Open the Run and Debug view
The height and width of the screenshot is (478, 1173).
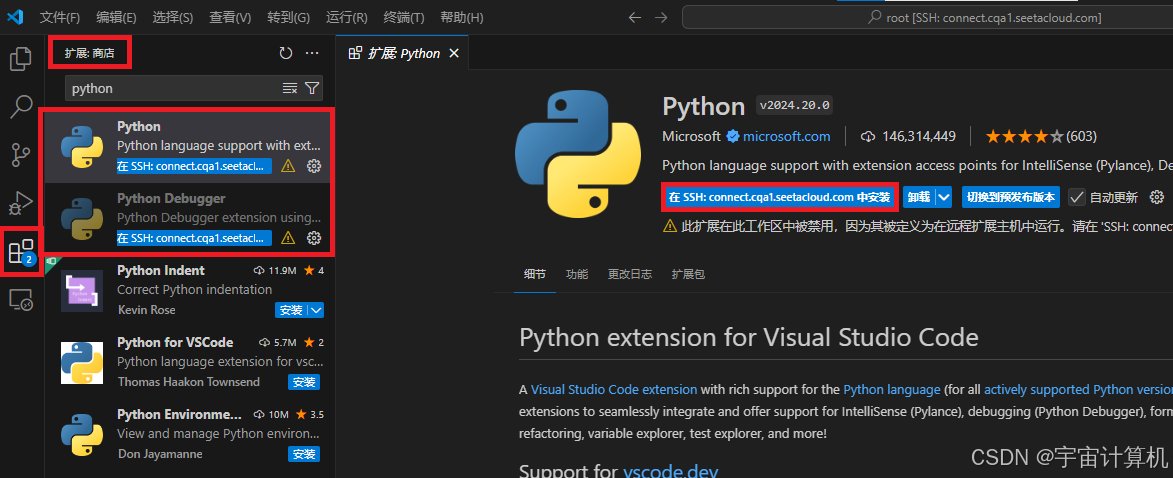pos(21,203)
